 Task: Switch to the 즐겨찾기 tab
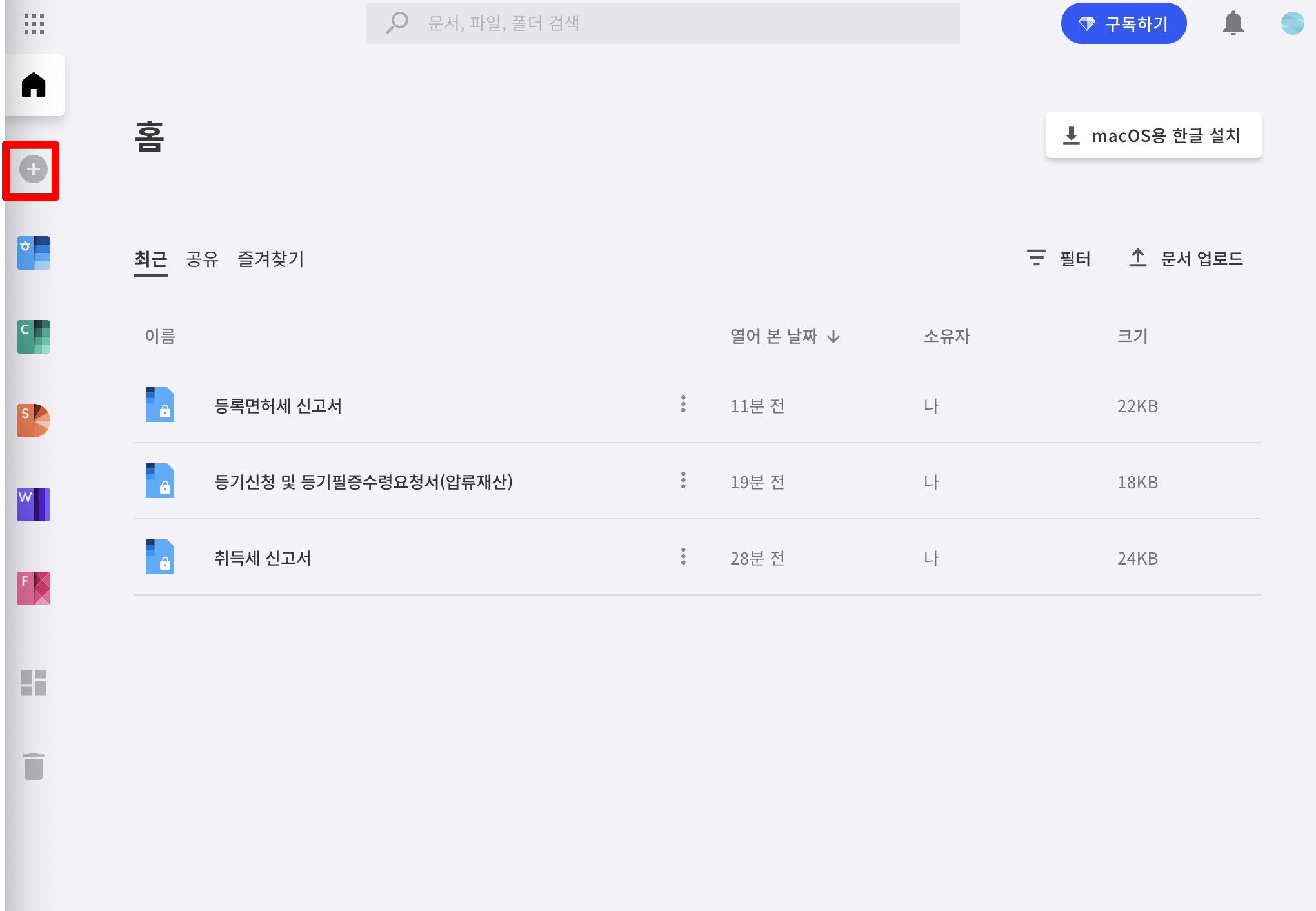point(270,259)
